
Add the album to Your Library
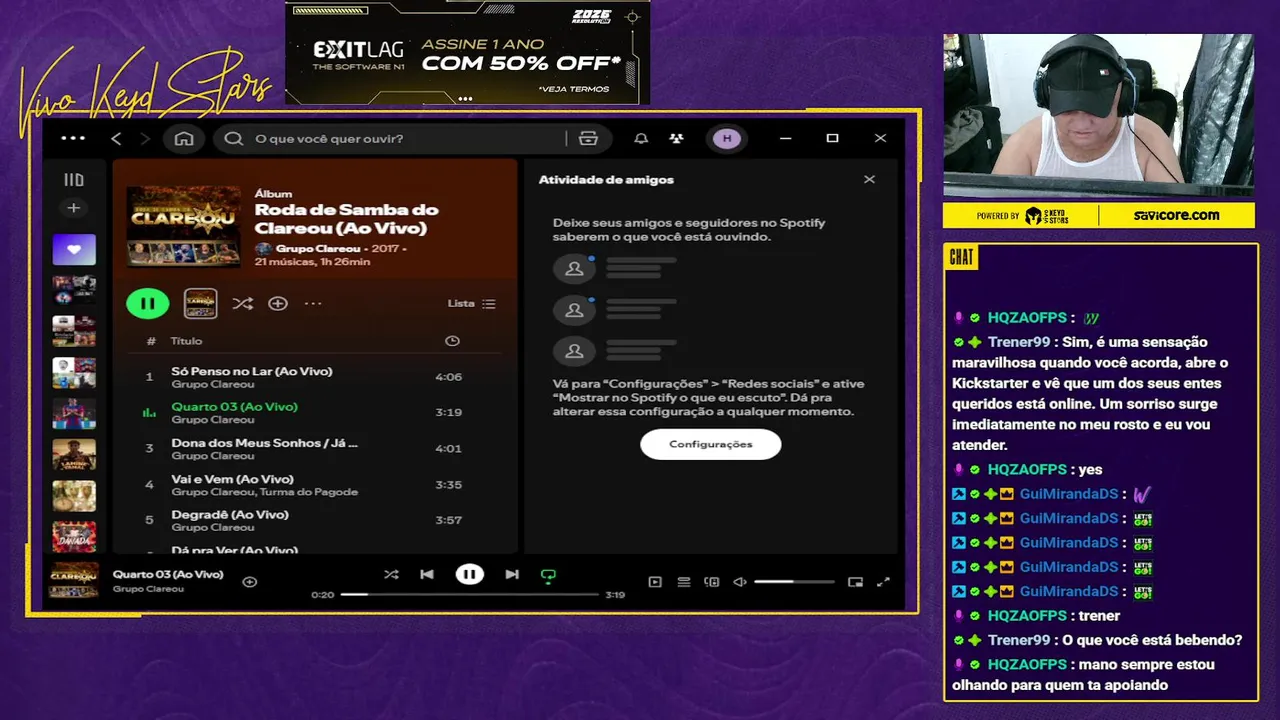[x=278, y=303]
